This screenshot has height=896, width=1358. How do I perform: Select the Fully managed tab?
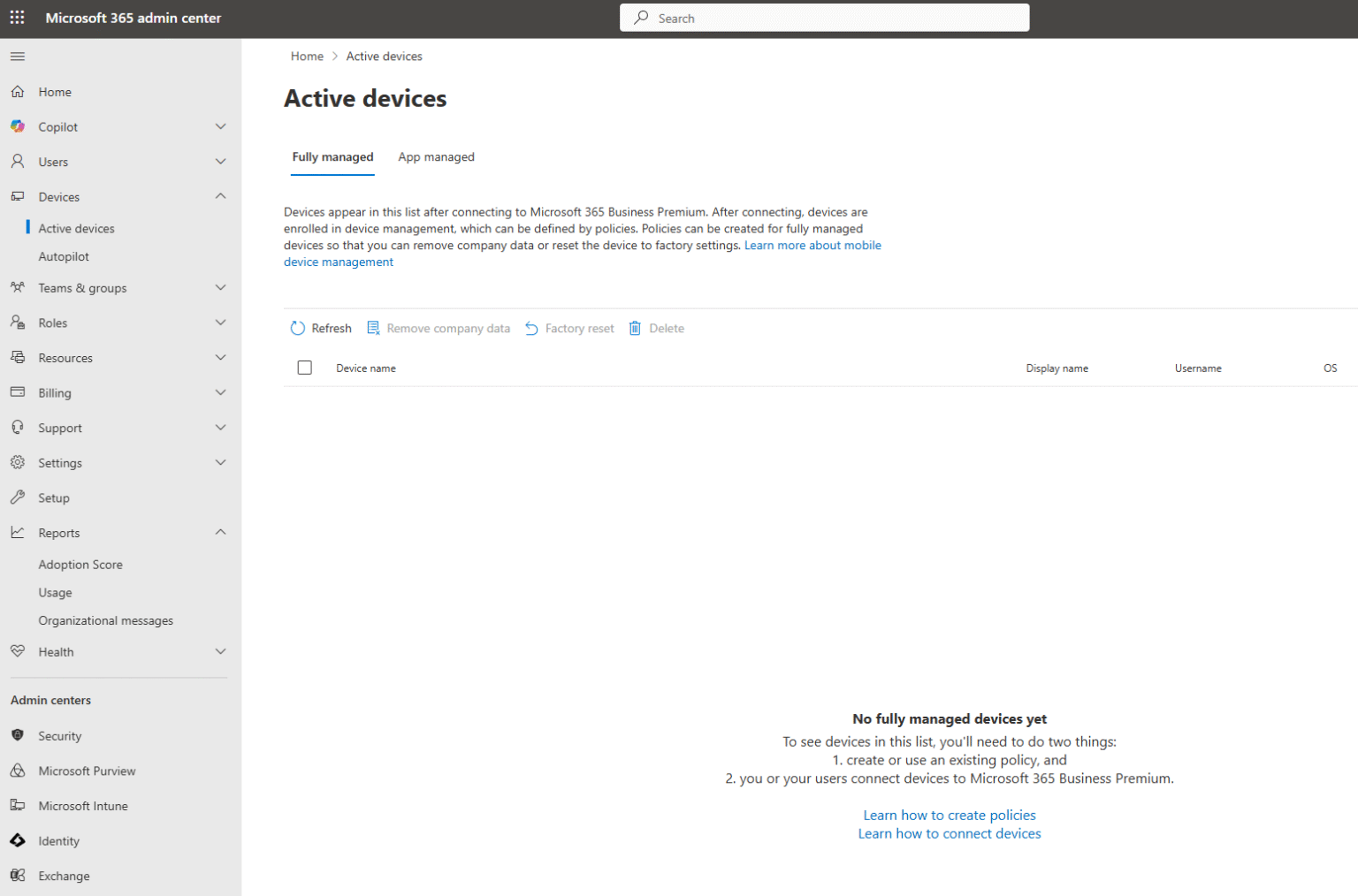(x=332, y=156)
